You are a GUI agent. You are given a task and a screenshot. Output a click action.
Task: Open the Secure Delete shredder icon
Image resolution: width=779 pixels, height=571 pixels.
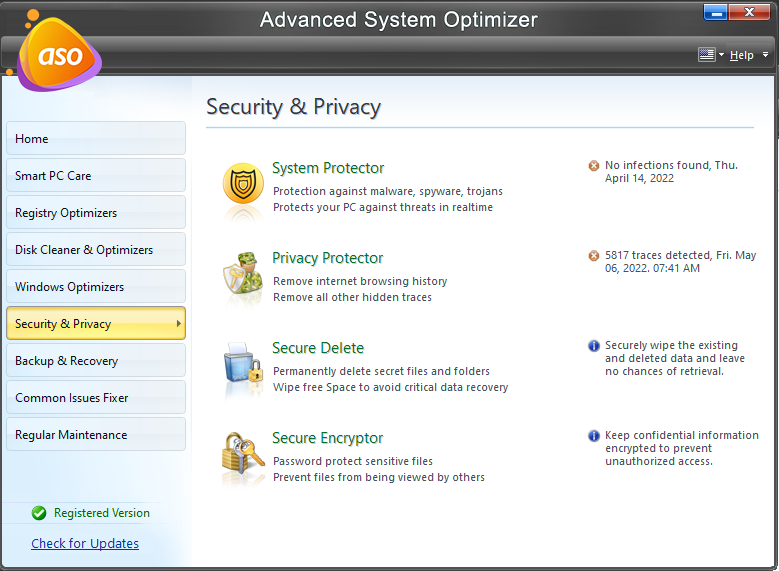click(243, 363)
